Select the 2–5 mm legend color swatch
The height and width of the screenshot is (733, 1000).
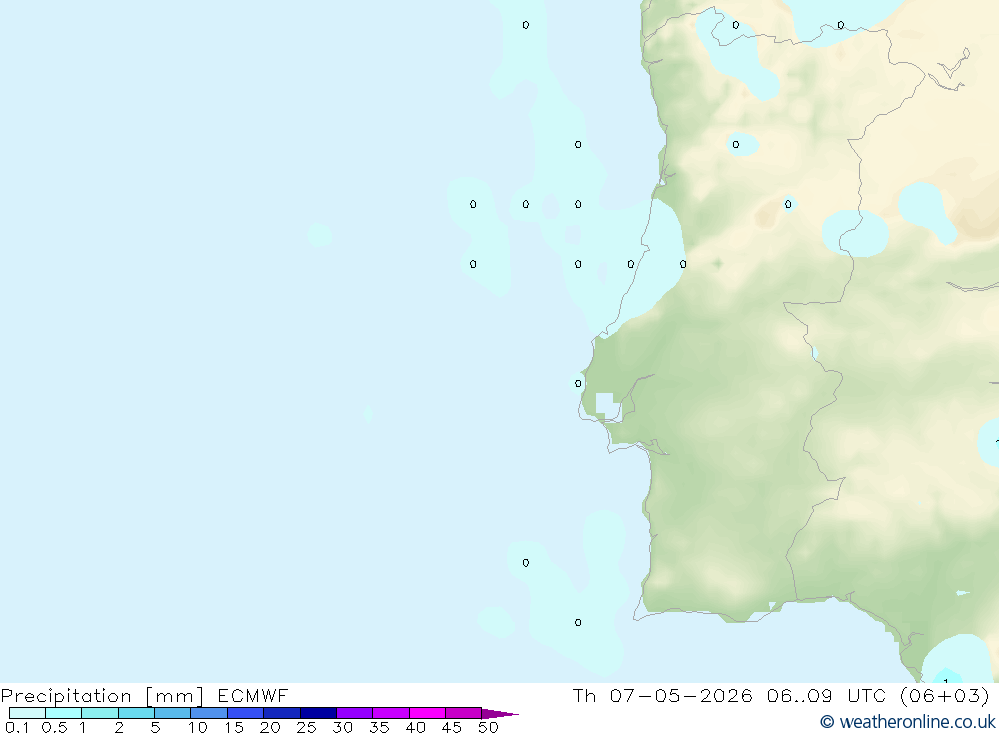[136, 713]
